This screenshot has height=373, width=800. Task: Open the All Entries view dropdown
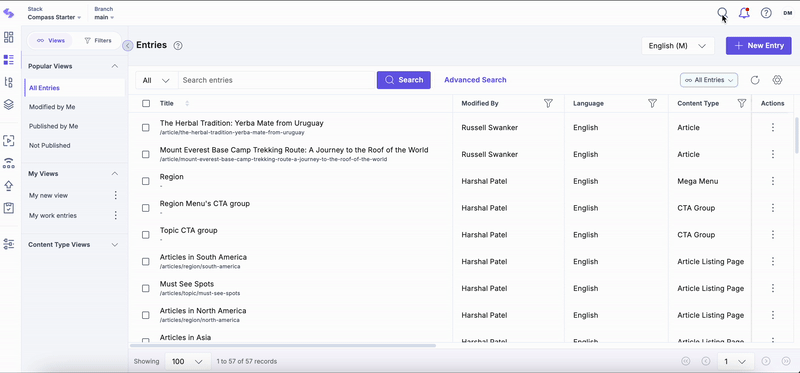point(709,80)
